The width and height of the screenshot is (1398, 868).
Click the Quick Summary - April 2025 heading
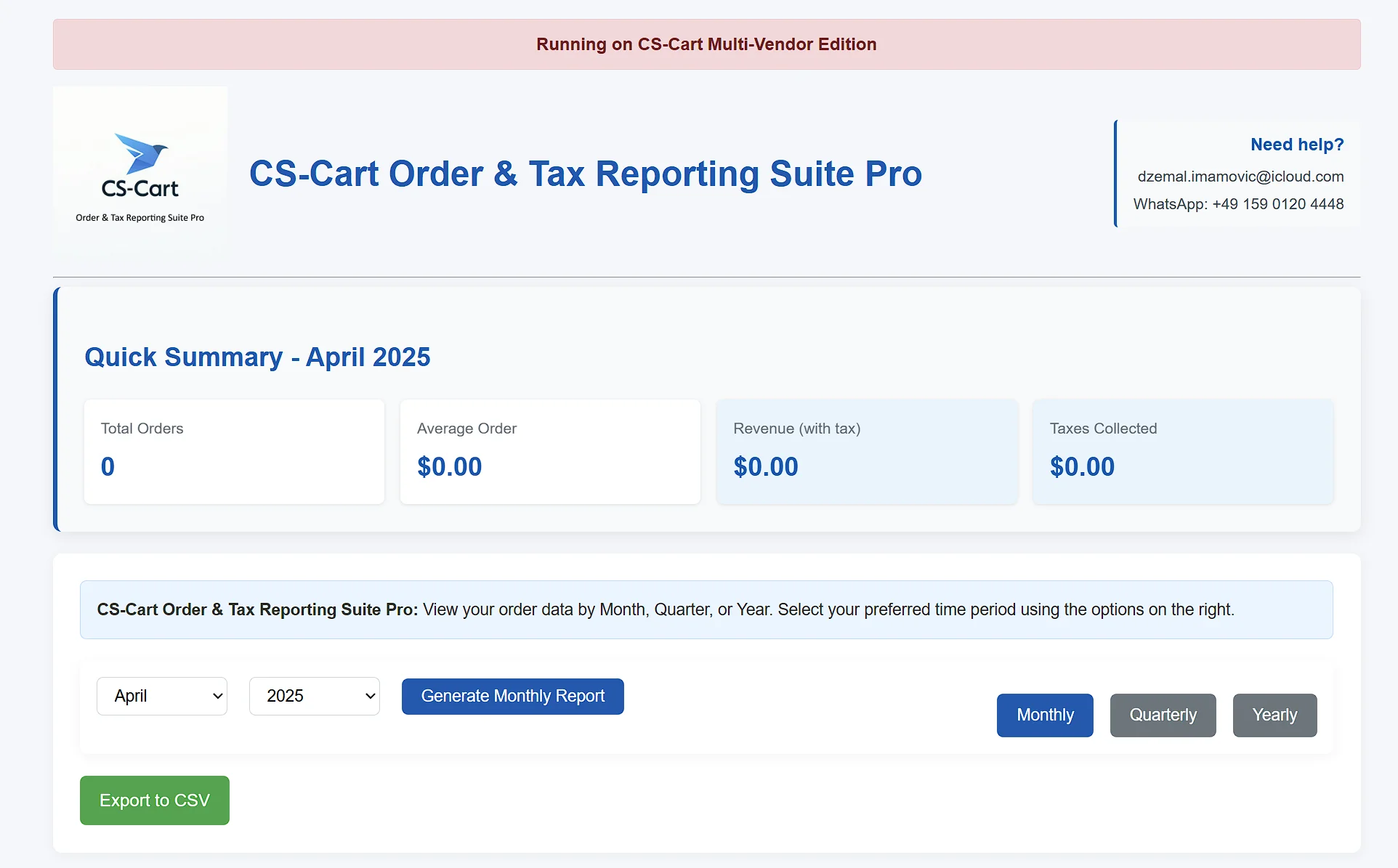click(257, 357)
